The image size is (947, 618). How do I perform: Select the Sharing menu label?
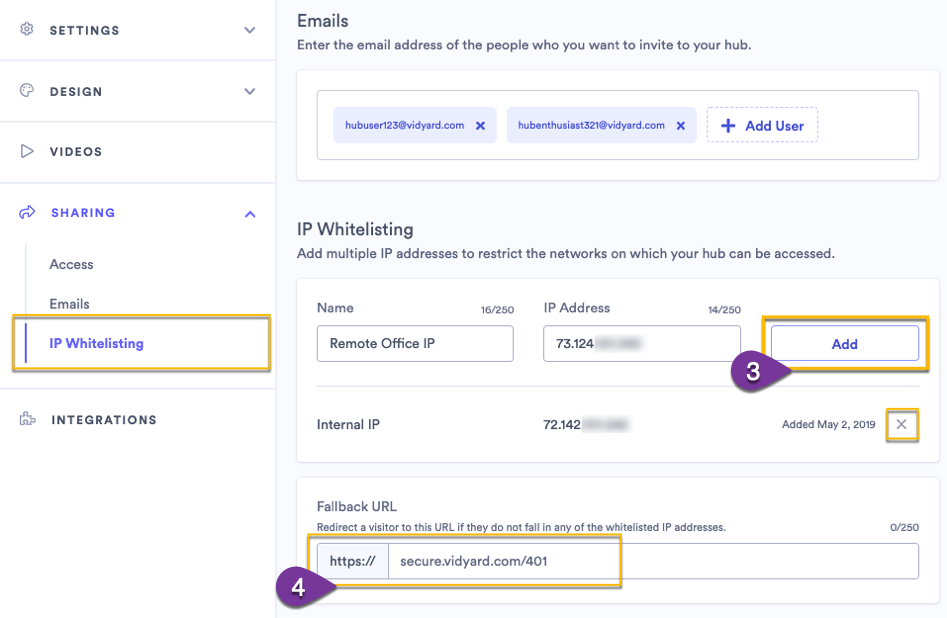point(83,213)
